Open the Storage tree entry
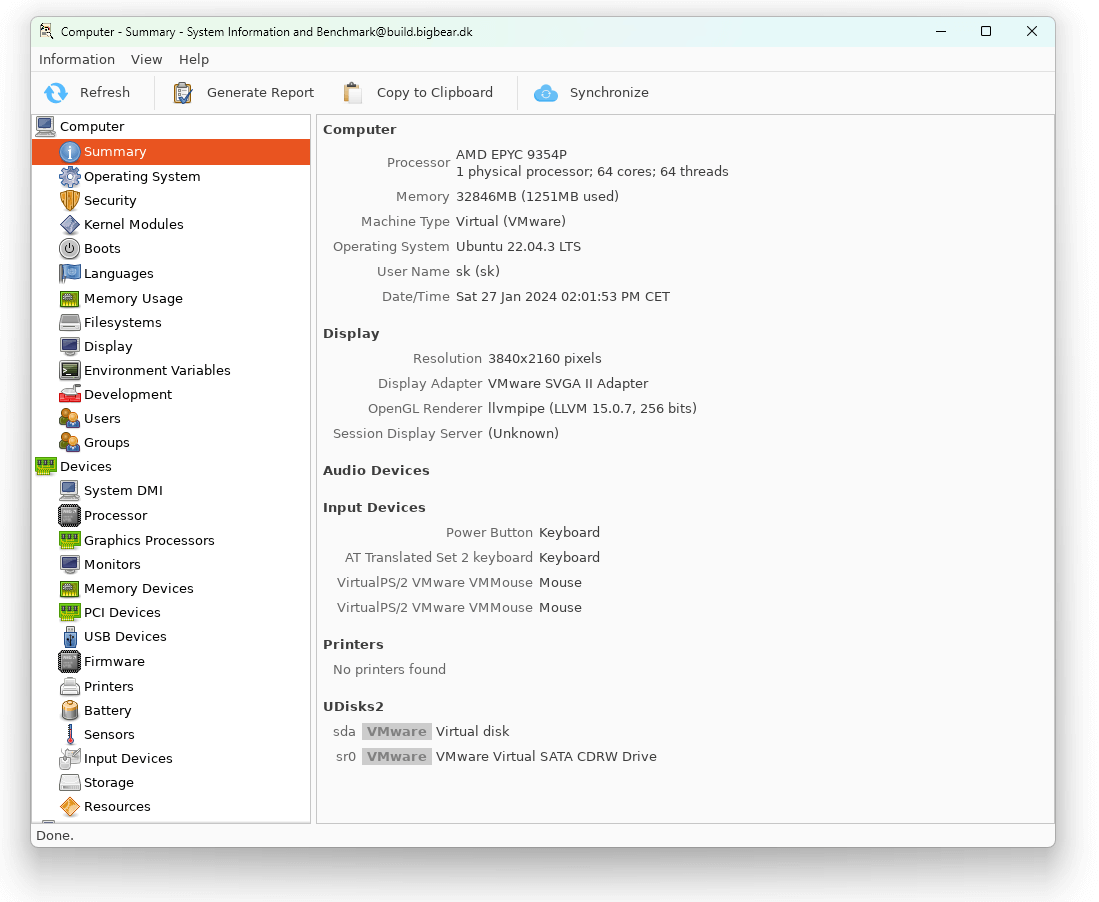The width and height of the screenshot is (1099, 902). tap(109, 783)
